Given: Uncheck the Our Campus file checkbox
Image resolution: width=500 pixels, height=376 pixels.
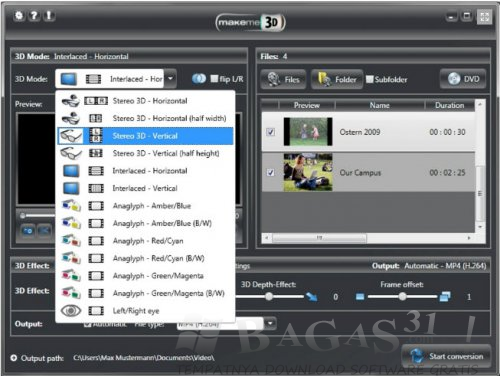Looking at the screenshot, I should click(271, 172).
